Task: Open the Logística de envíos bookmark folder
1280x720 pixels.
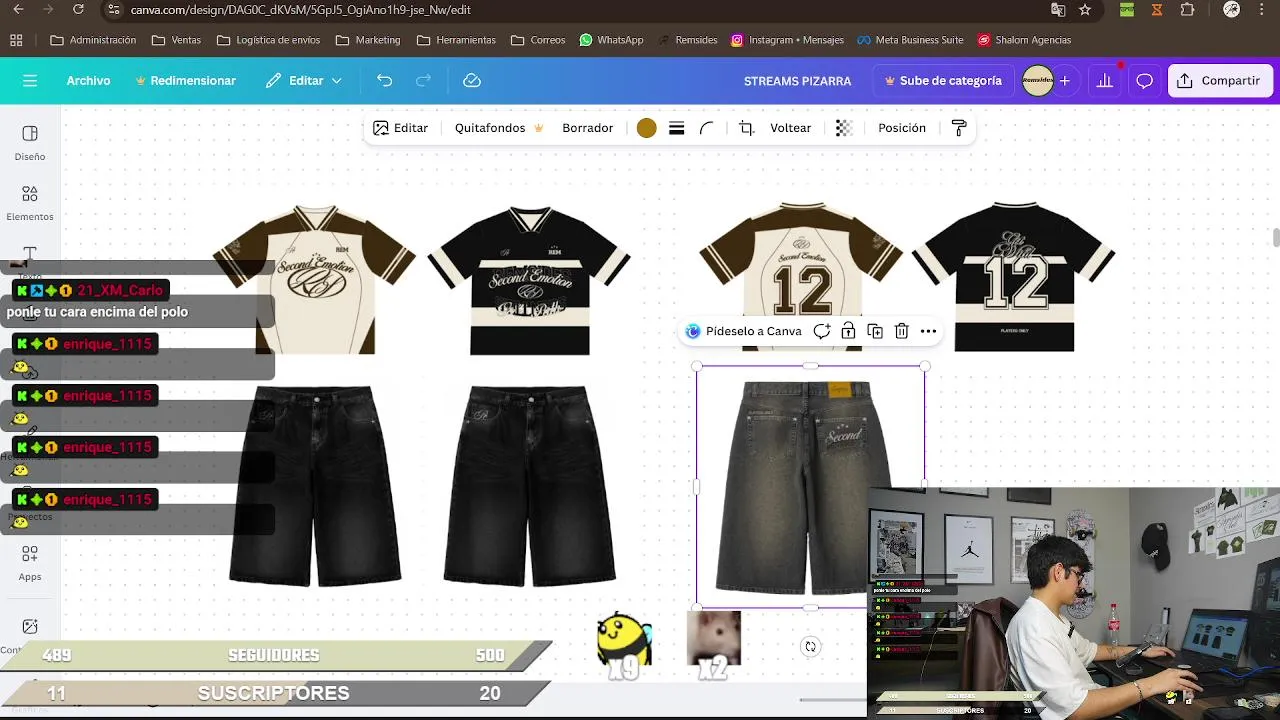Action: tap(268, 40)
